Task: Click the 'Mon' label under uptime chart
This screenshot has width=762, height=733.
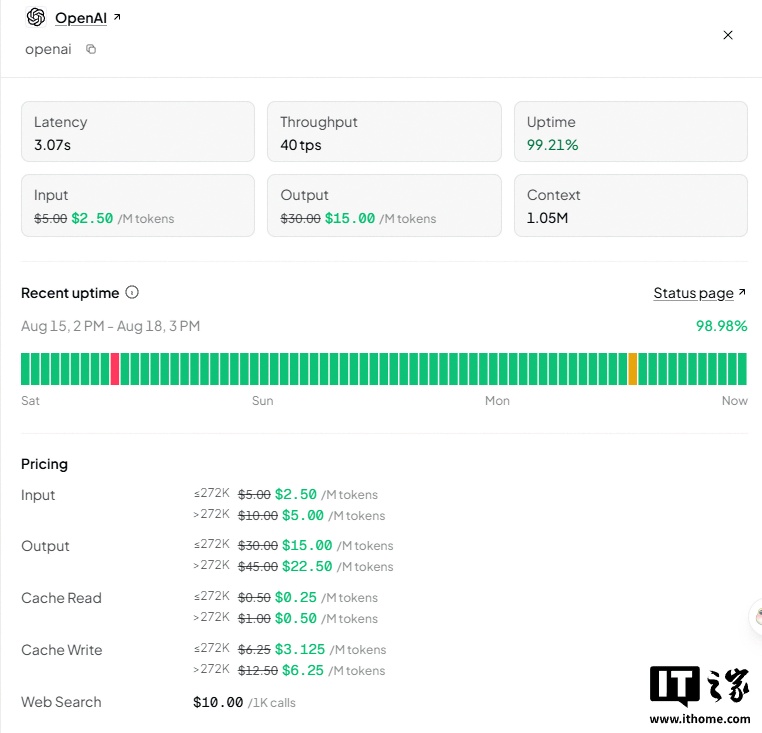Action: pos(497,401)
